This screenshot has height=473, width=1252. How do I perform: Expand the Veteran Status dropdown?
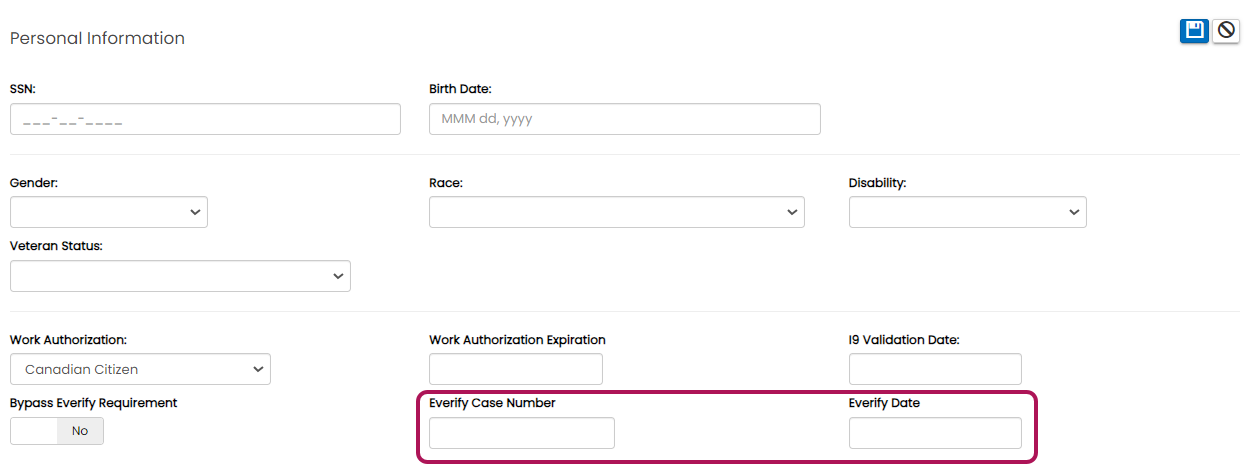(180, 276)
